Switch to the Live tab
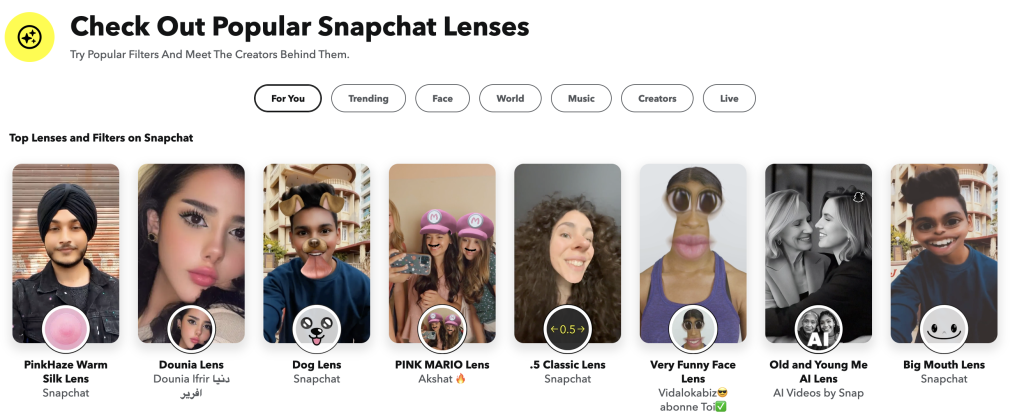 (729, 99)
